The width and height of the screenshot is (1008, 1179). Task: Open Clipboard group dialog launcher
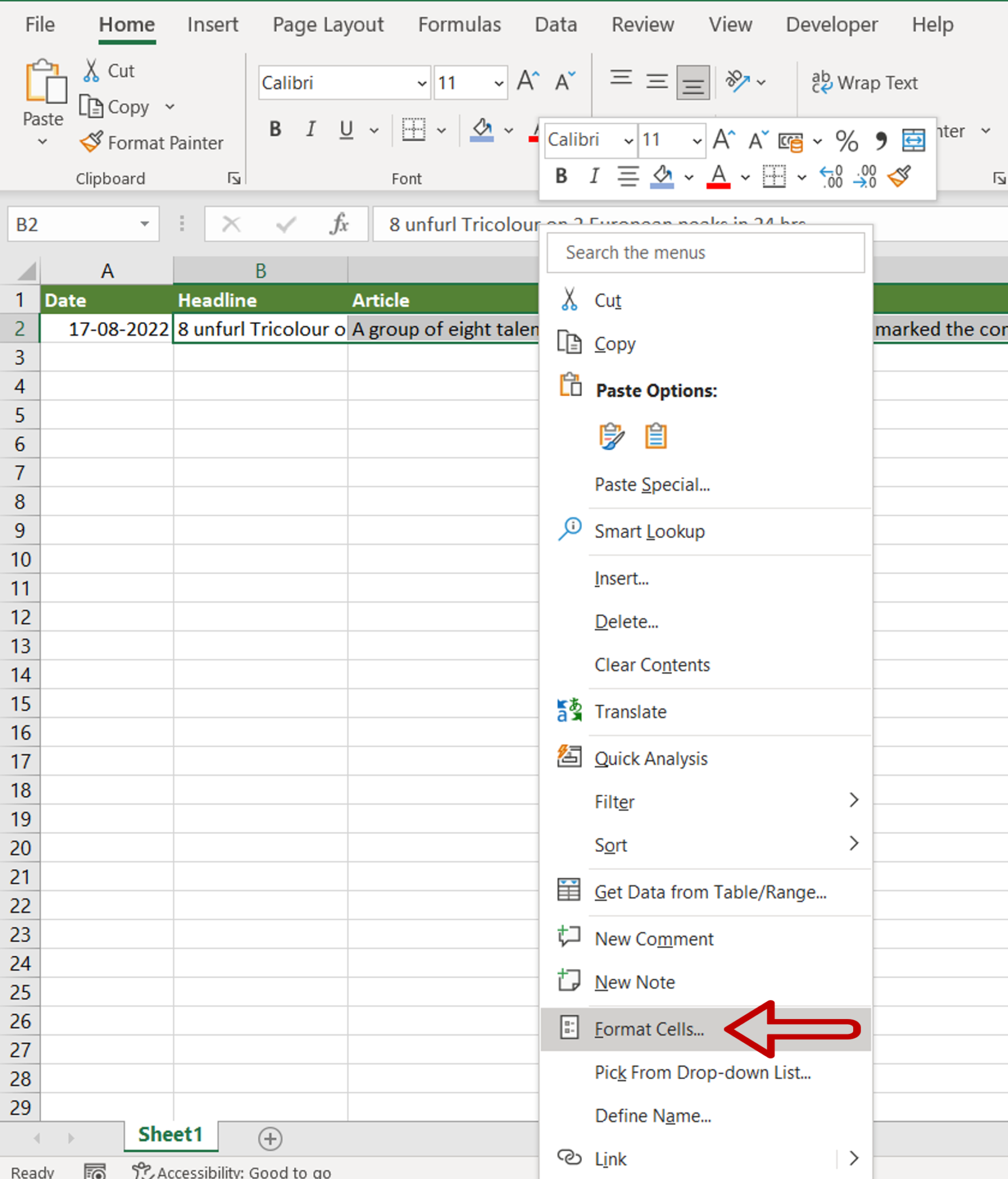tap(234, 178)
